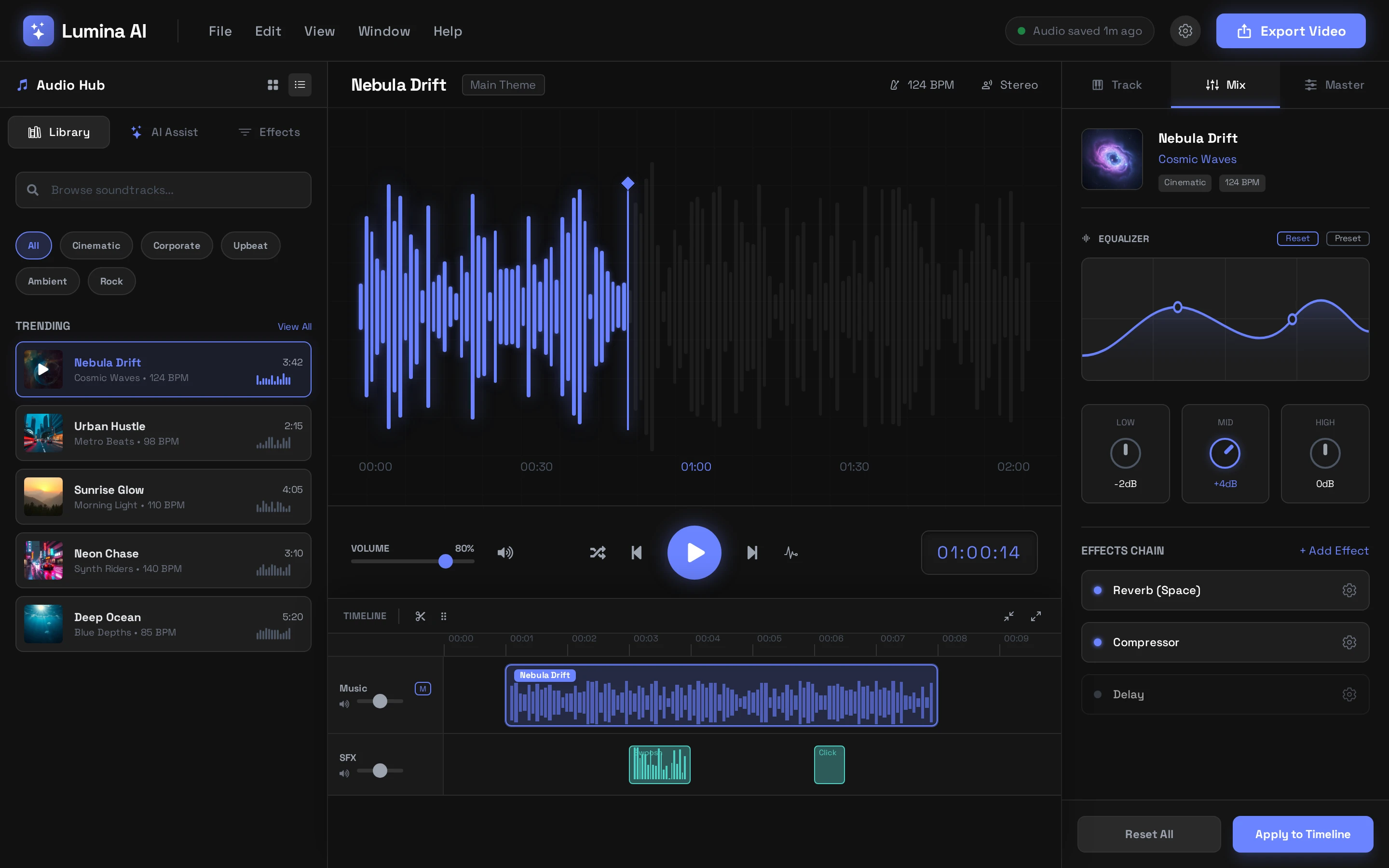1389x868 pixels.
Task: Open the Window menu
Action: [x=384, y=31]
